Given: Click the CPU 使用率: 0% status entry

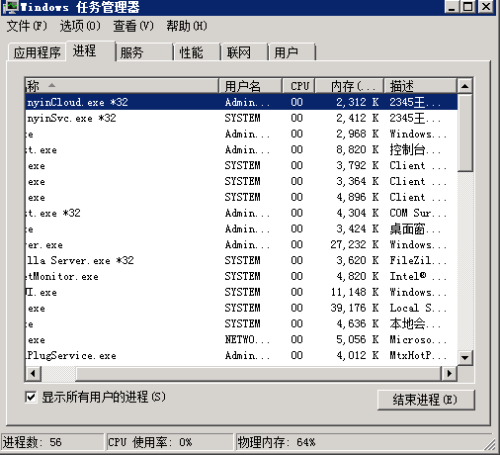Looking at the screenshot, I should [x=169, y=442].
